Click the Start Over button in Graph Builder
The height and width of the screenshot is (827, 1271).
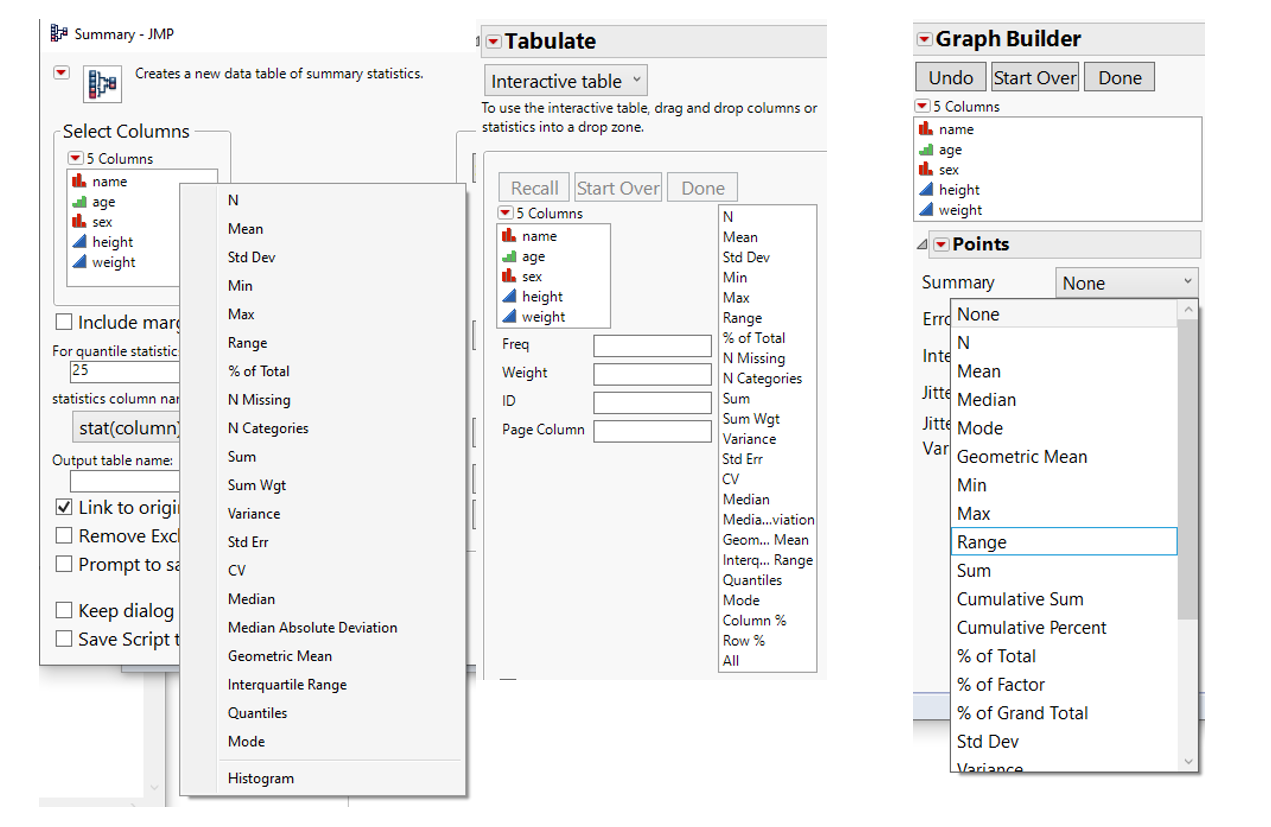pos(1035,78)
